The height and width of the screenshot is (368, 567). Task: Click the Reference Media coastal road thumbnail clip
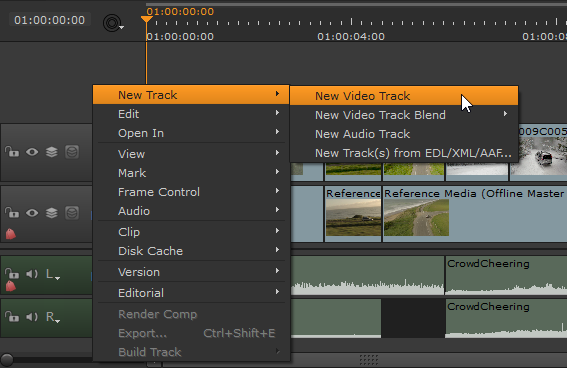point(416,217)
